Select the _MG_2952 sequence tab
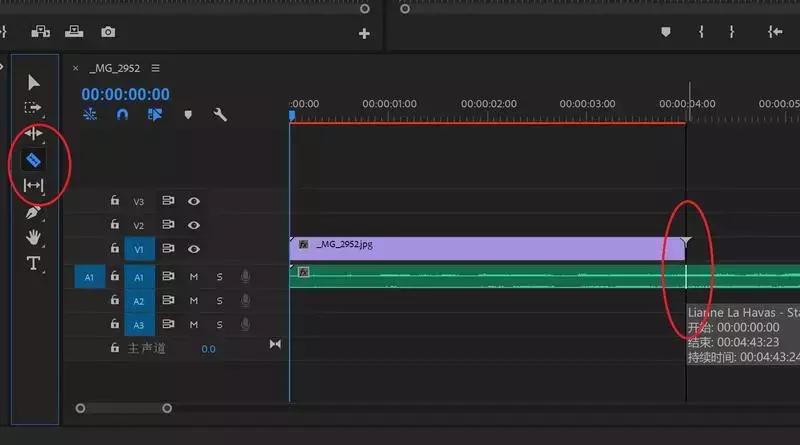This screenshot has height=445, width=800. coord(116,68)
